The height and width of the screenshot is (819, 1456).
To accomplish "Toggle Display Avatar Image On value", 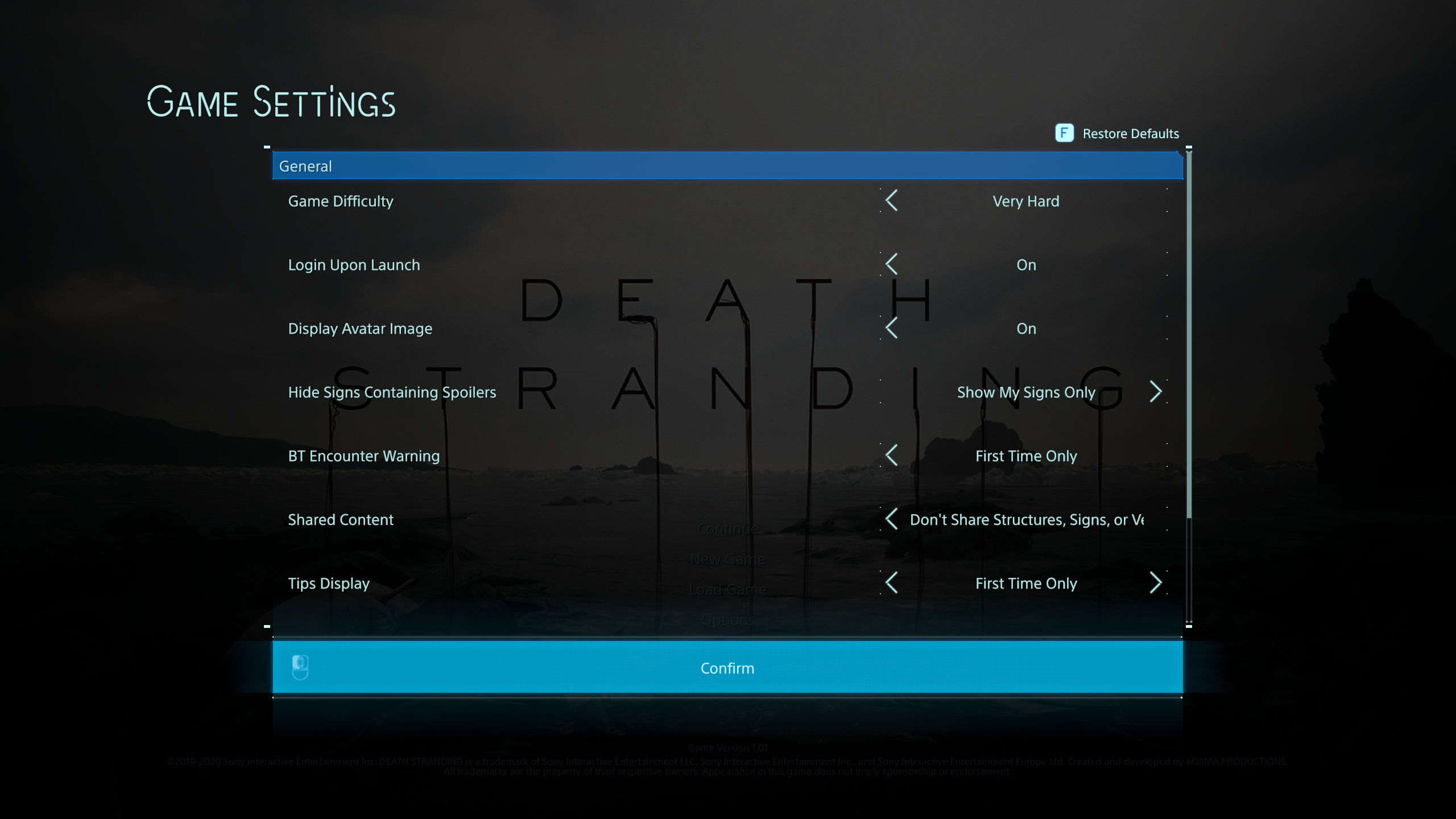I will click(1026, 329).
